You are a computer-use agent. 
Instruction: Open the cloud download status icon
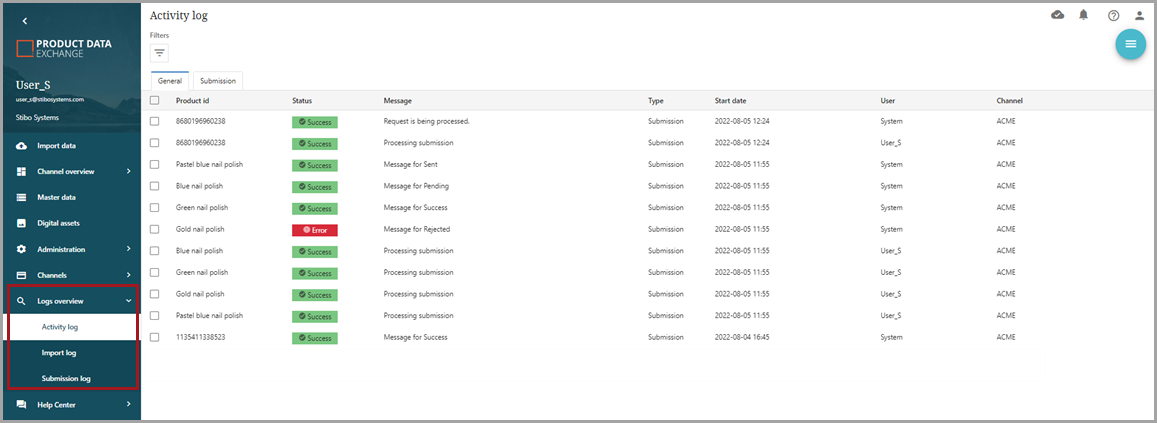point(1058,15)
